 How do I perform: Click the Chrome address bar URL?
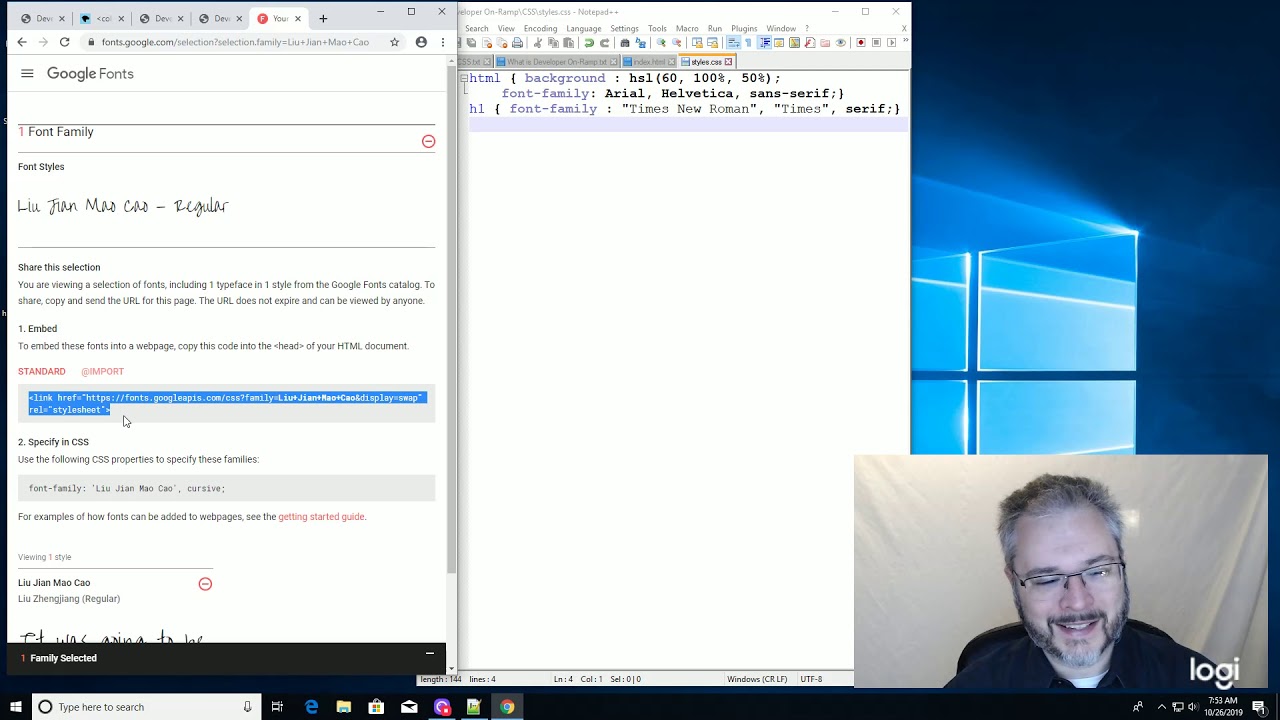coord(235,42)
